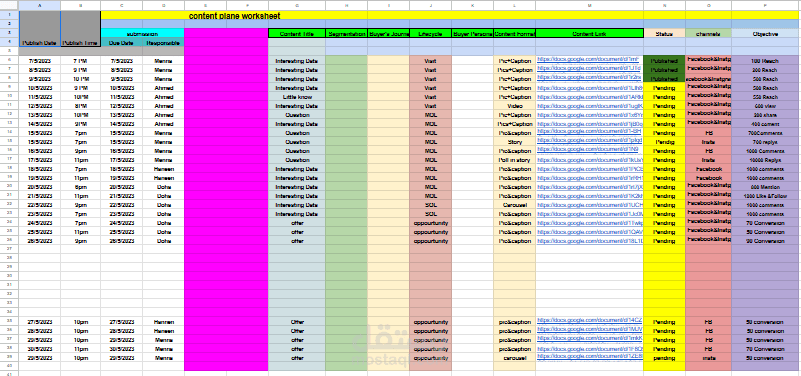Click the 'Due Date' header cell
This screenshot has height=376, width=801.
pyautogui.click(x=122, y=43)
